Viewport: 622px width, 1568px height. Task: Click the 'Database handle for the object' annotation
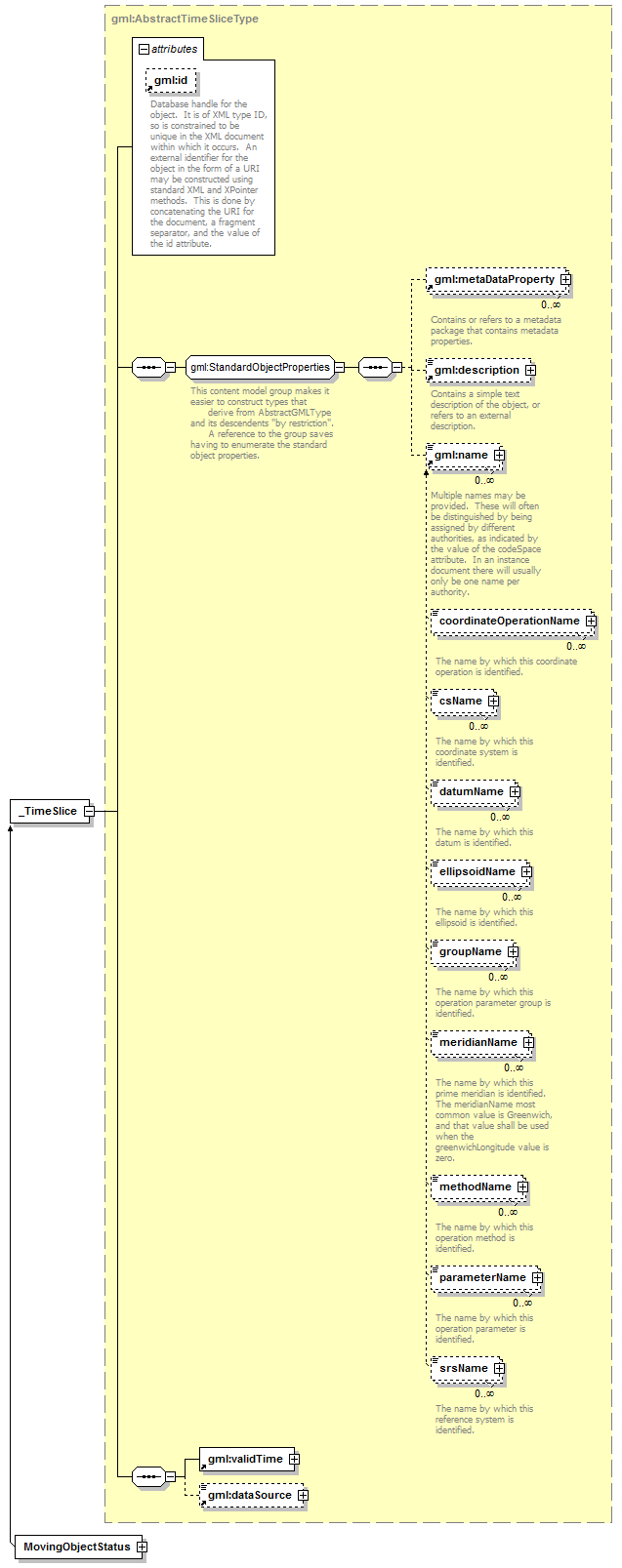[207, 174]
